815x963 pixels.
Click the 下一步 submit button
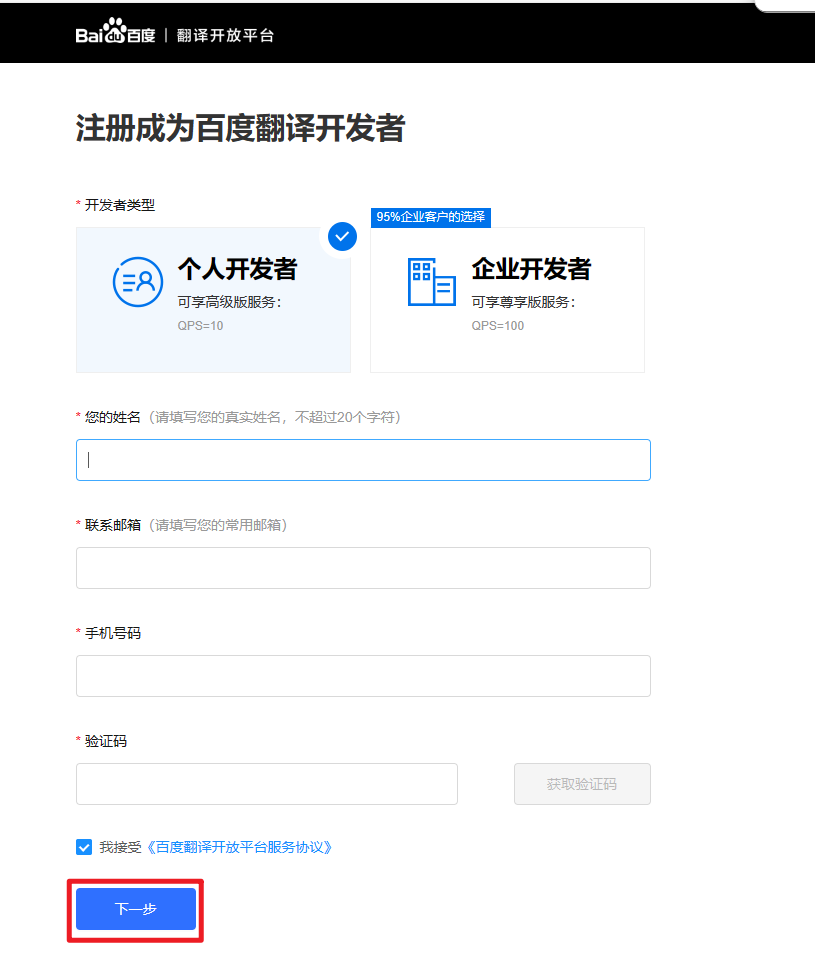pos(135,908)
